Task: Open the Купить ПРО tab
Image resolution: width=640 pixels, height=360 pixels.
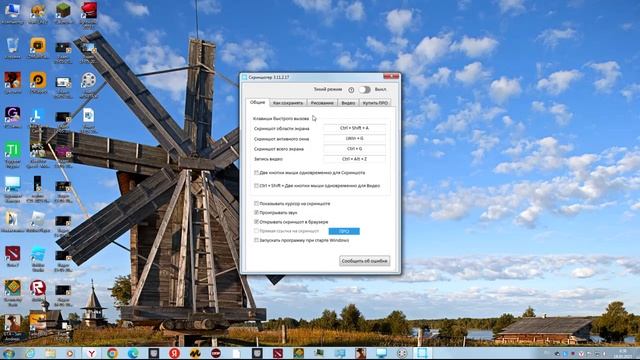Action: tap(375, 103)
